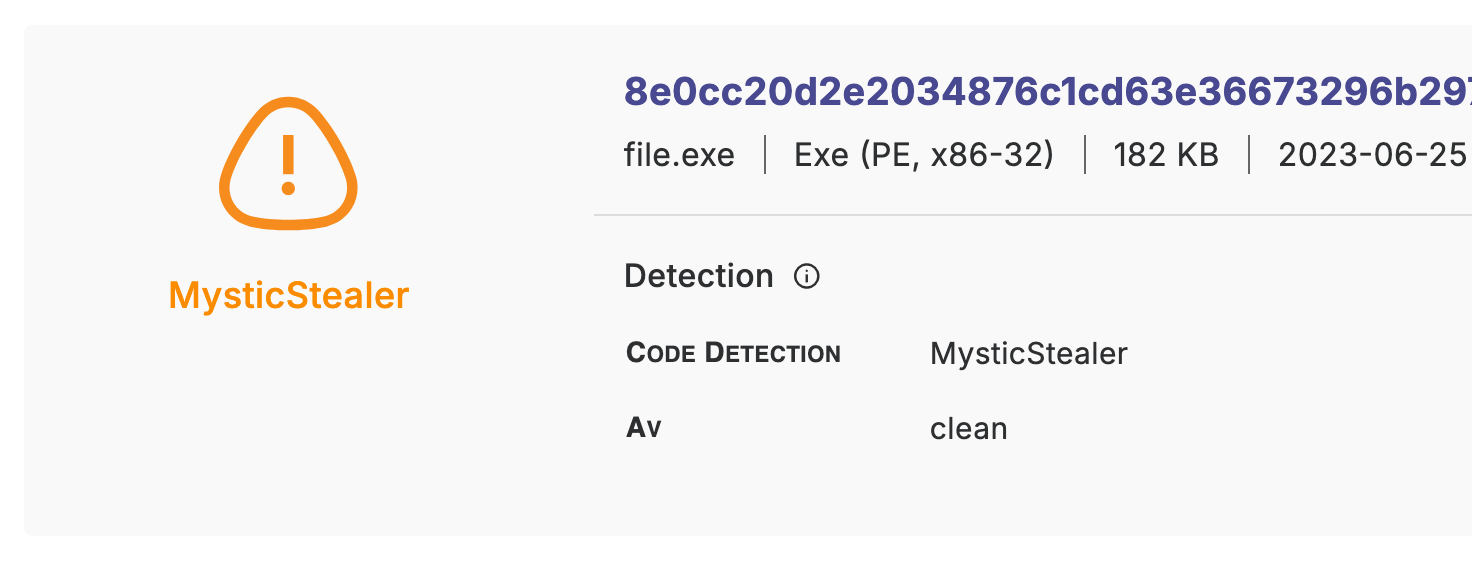Select the clean Av result value
Image resolution: width=1472 pixels, height=588 pixels.
(x=968, y=429)
